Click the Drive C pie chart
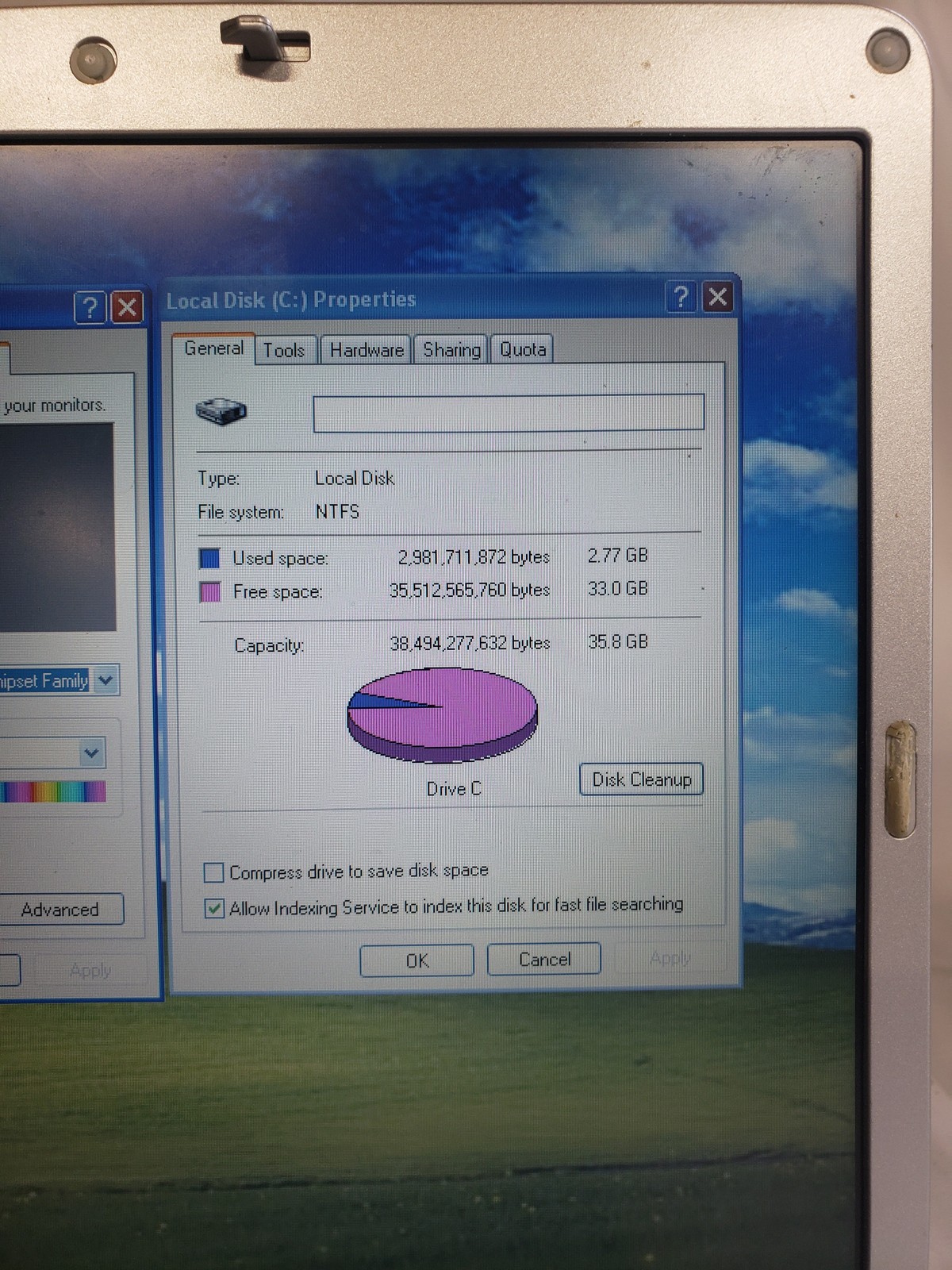Viewport: 952px width, 1270px height. pos(443,714)
